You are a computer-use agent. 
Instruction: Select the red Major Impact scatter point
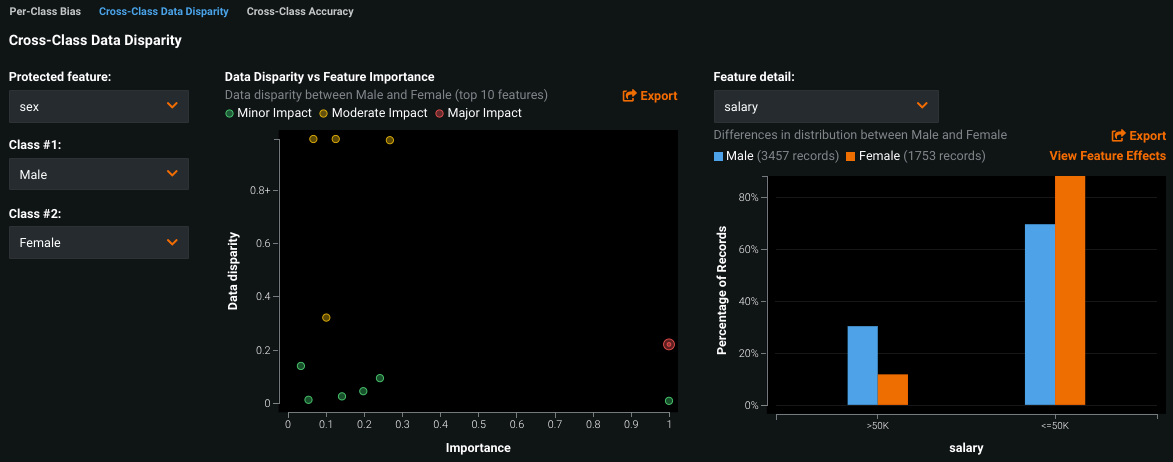tap(669, 344)
